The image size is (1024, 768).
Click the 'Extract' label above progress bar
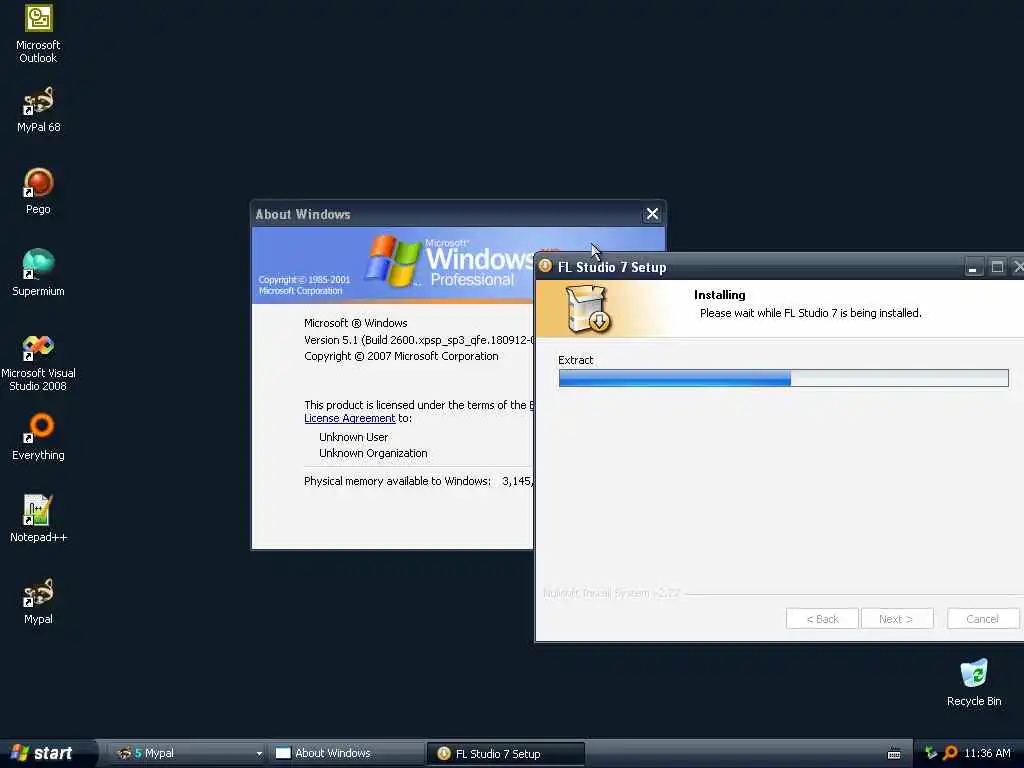pos(575,360)
